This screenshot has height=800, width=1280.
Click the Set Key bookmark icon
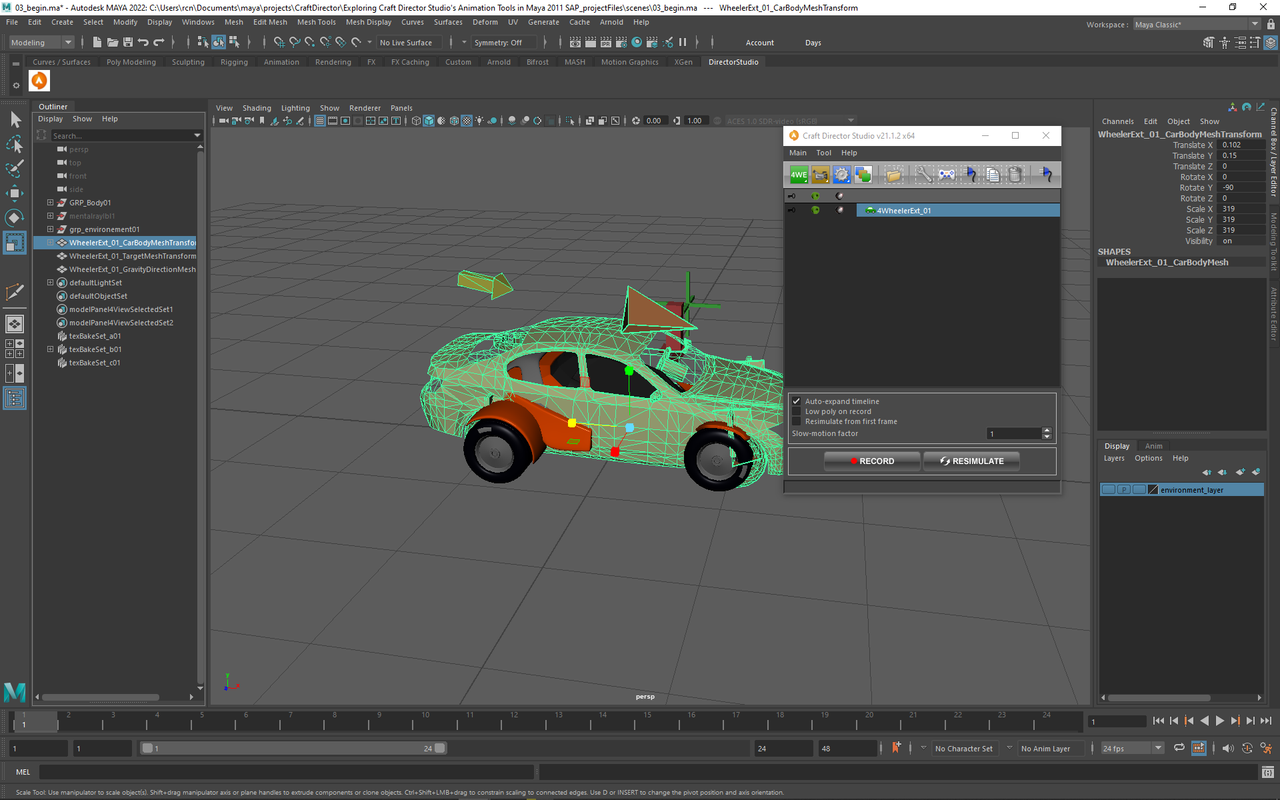(x=896, y=747)
